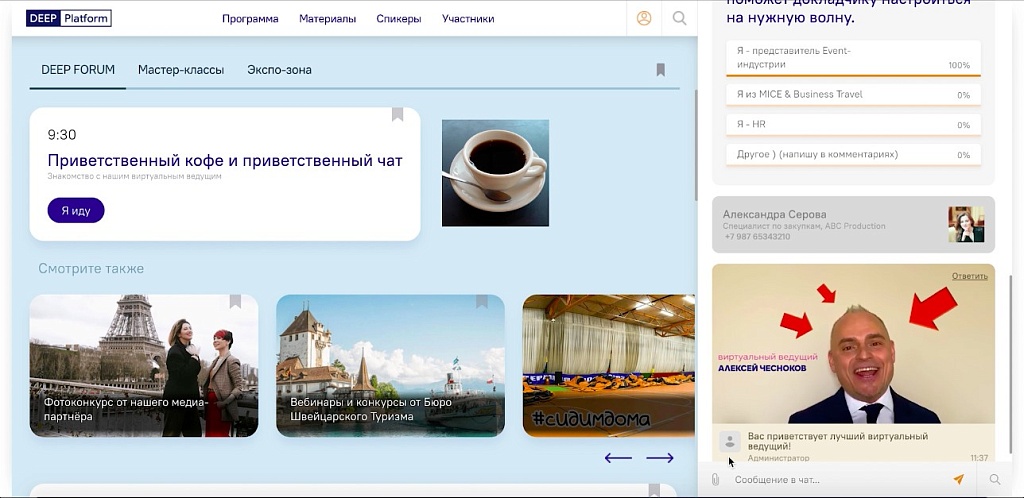Click Александра Серова profile photo
The width and height of the screenshot is (1024, 498).
967,225
